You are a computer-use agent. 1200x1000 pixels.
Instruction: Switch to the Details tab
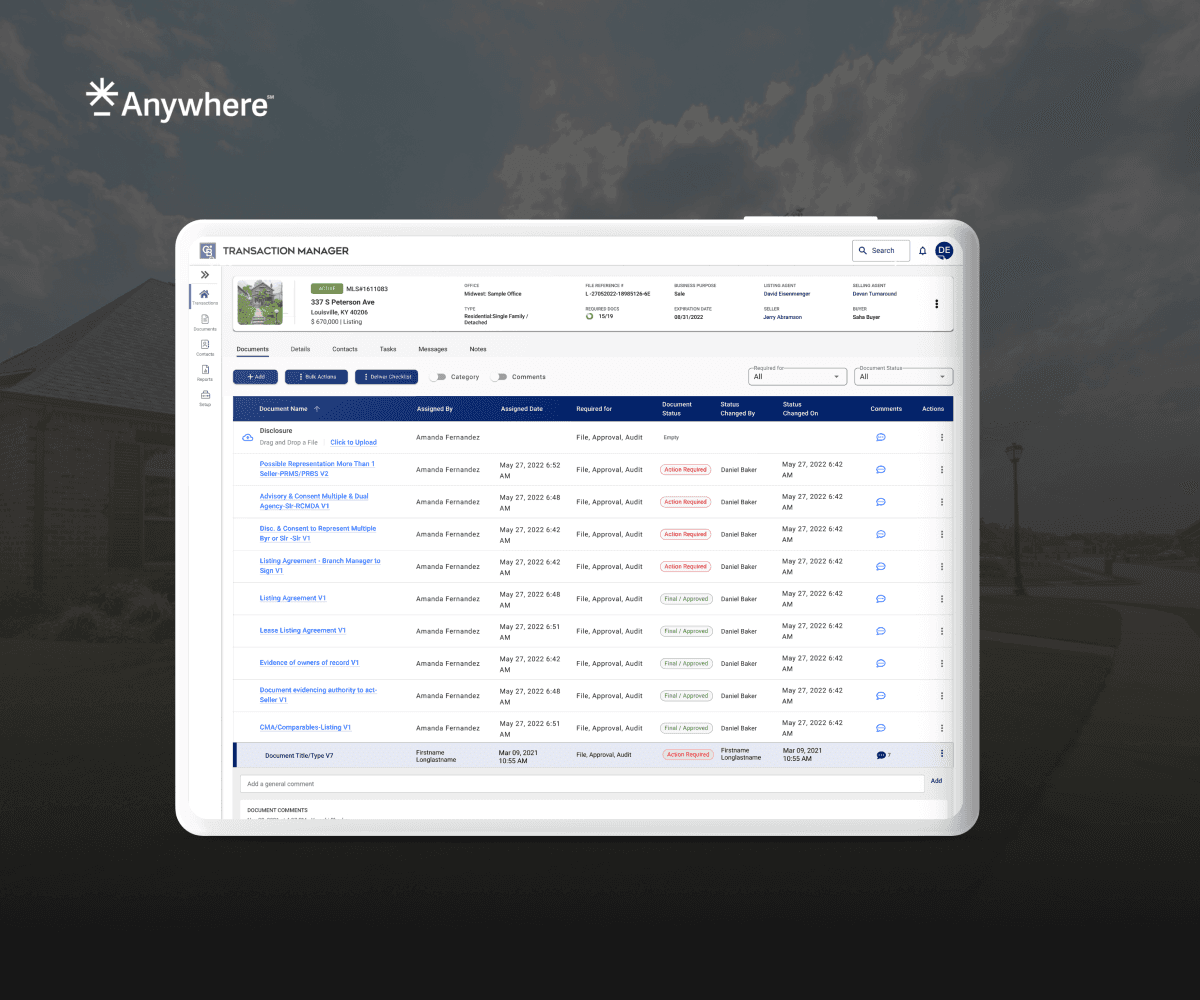[x=300, y=349]
